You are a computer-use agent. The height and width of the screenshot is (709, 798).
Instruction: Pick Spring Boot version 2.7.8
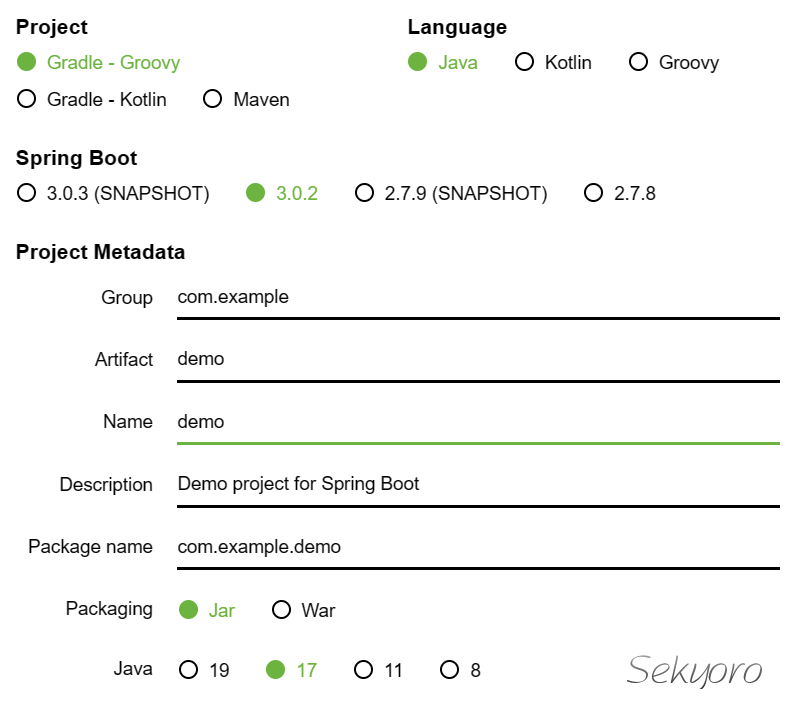pyautogui.click(x=594, y=193)
